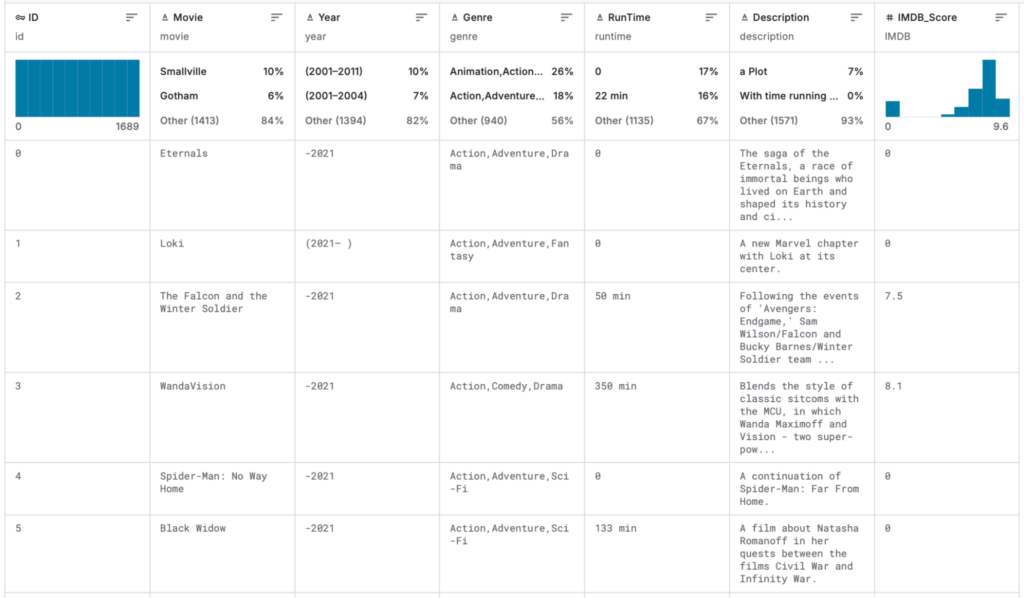Open the filter menu icon on the Year column
The height and width of the screenshot is (598, 1024).
coord(421,16)
